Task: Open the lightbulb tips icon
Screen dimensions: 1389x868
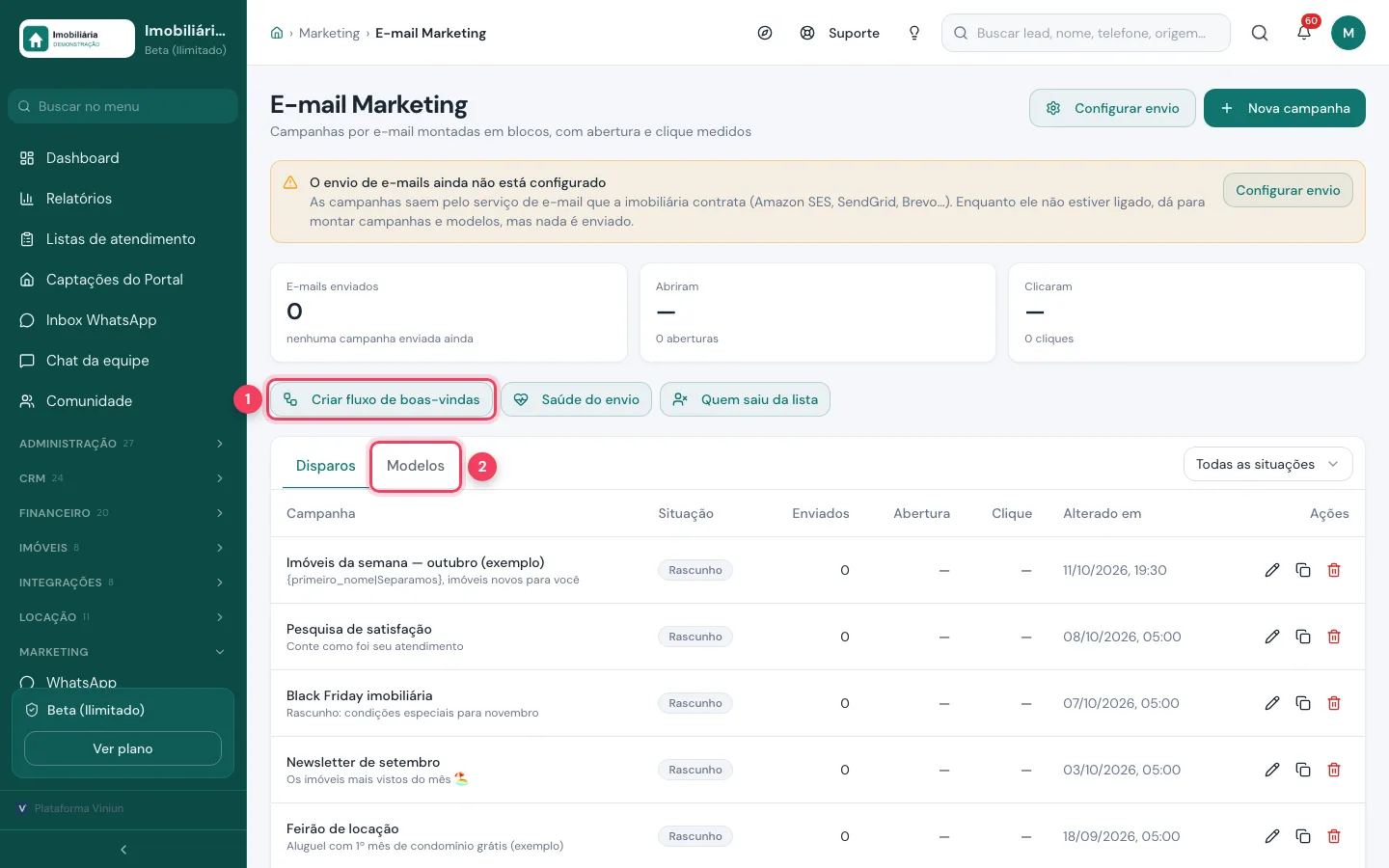Action: pyautogui.click(x=914, y=33)
